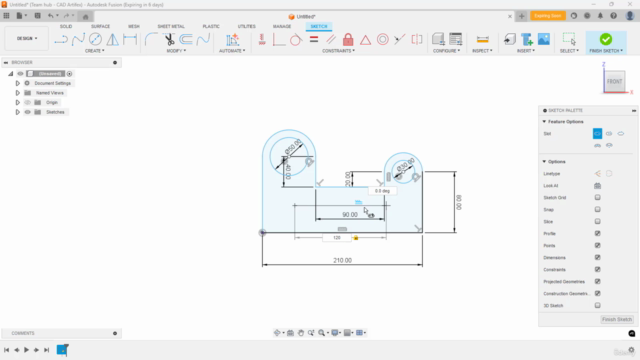Apply the Parallel constraint

331,40
